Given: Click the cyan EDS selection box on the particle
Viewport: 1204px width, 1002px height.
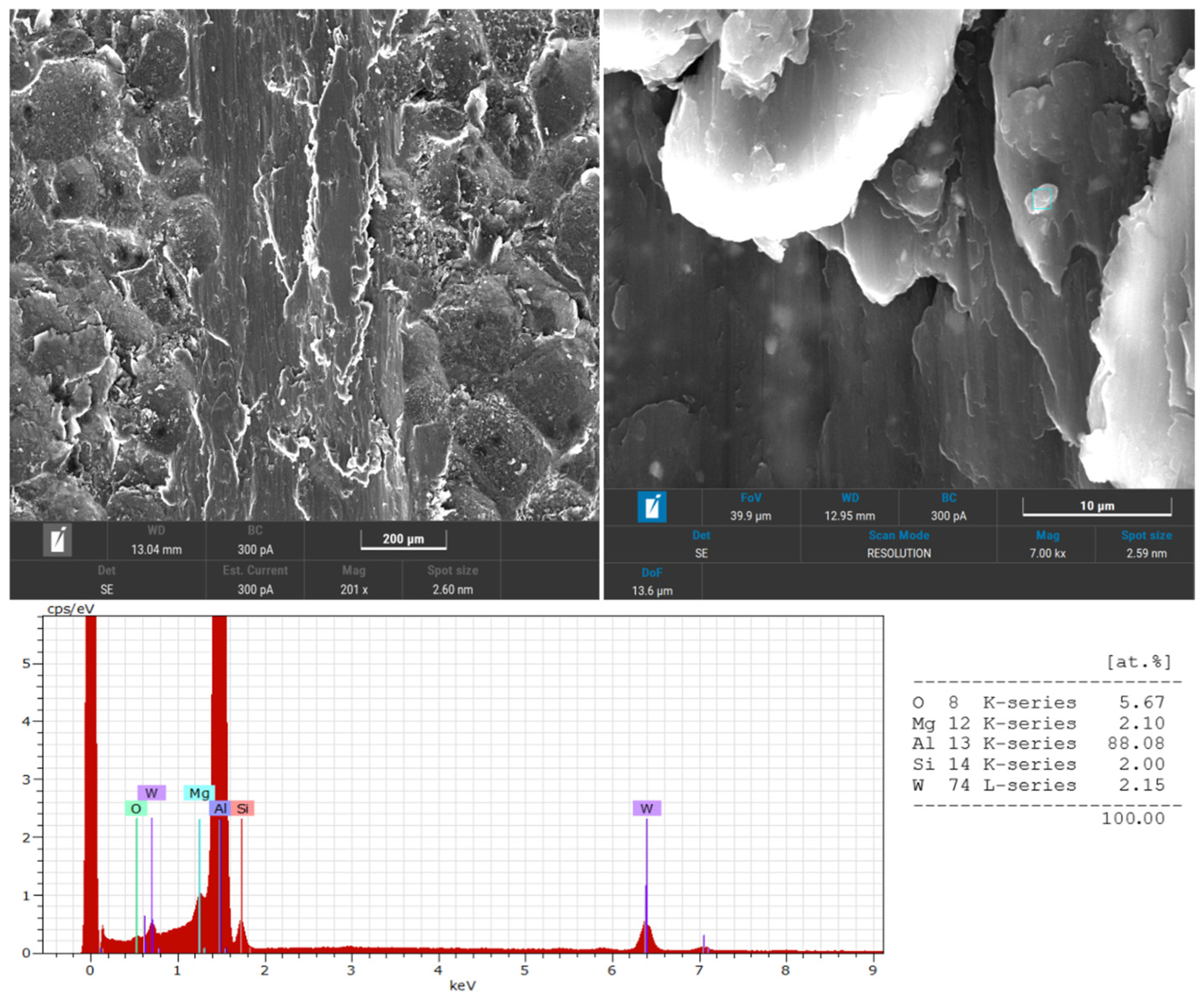Looking at the screenshot, I should click(x=1041, y=199).
